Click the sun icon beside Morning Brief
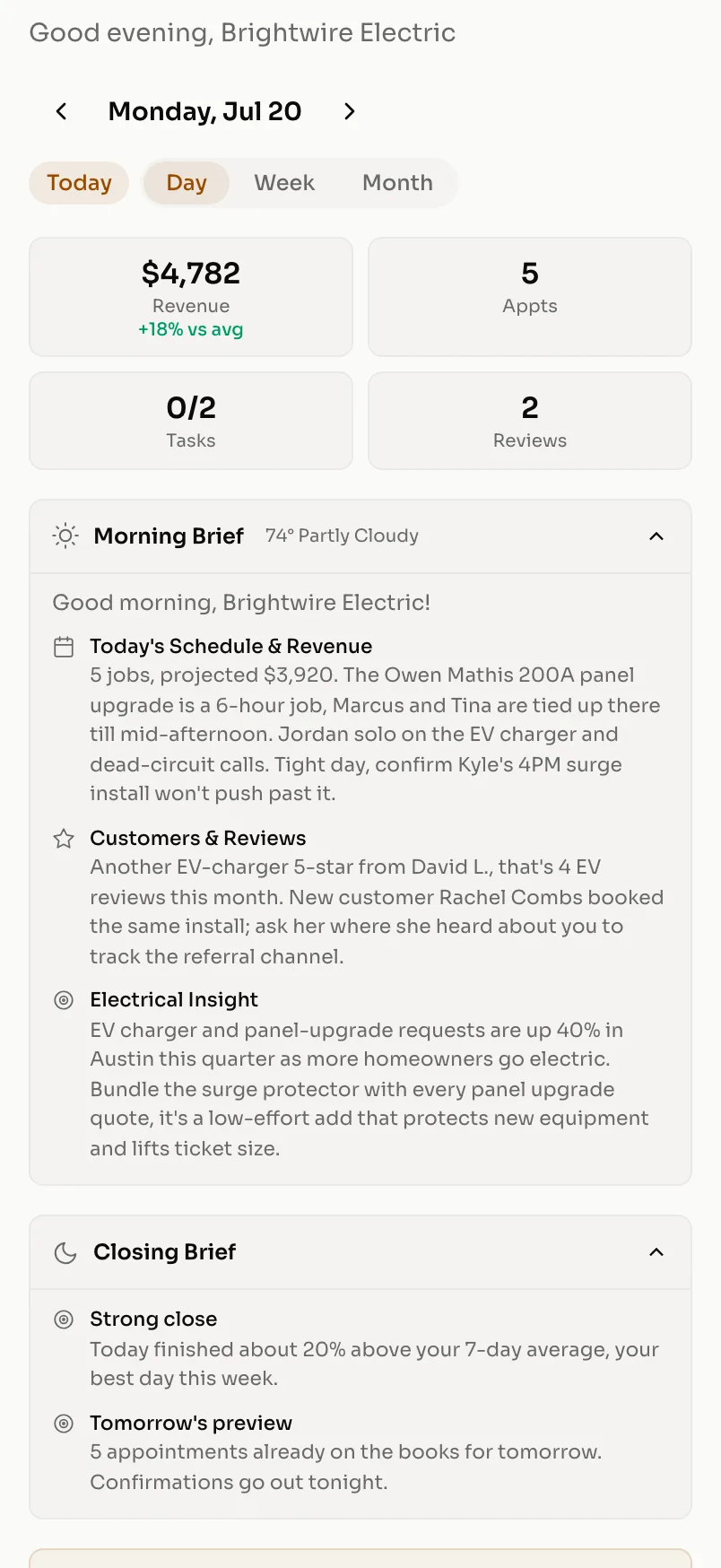The width and height of the screenshot is (721, 1568). pos(65,536)
